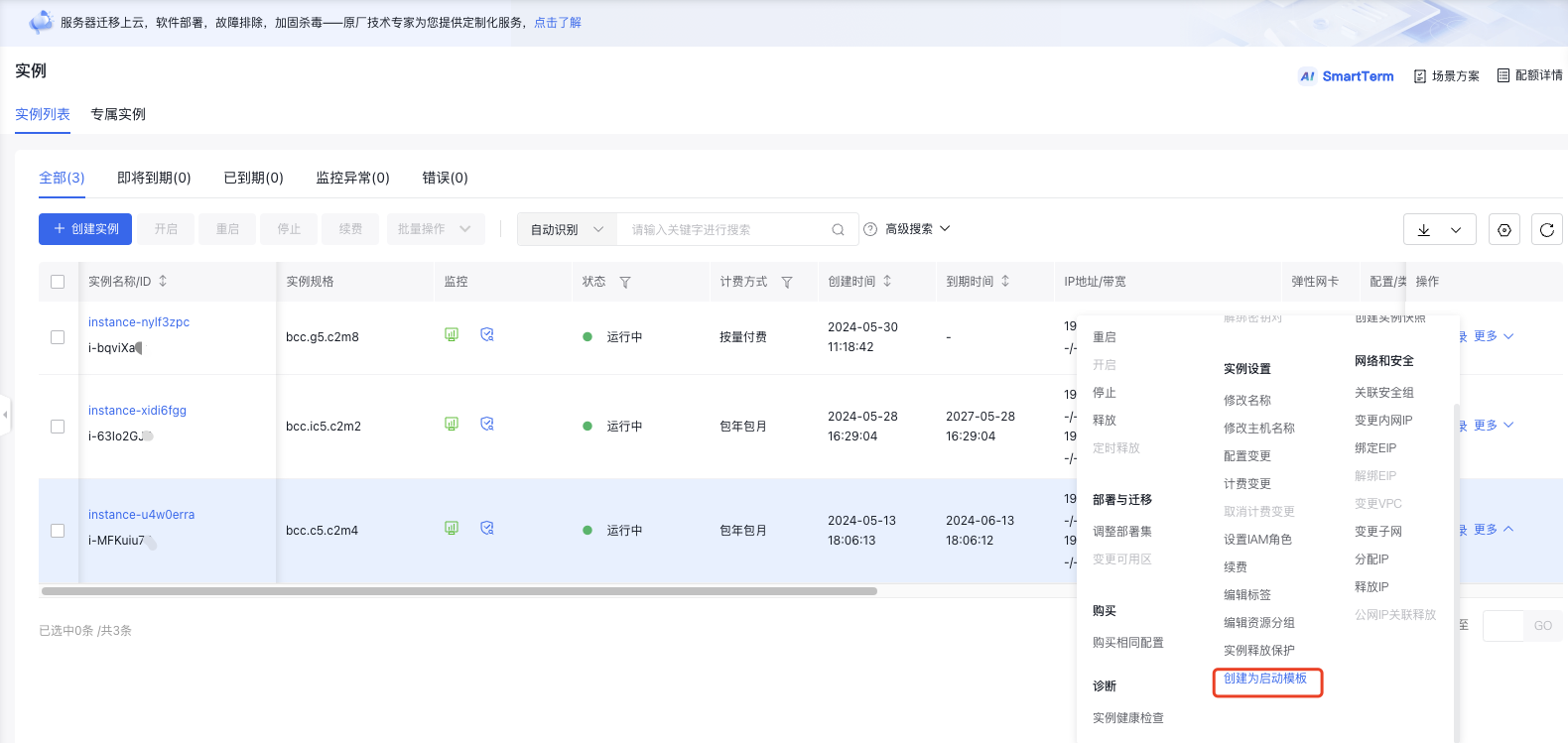Select the 已到期(0) filter tab

[253, 178]
